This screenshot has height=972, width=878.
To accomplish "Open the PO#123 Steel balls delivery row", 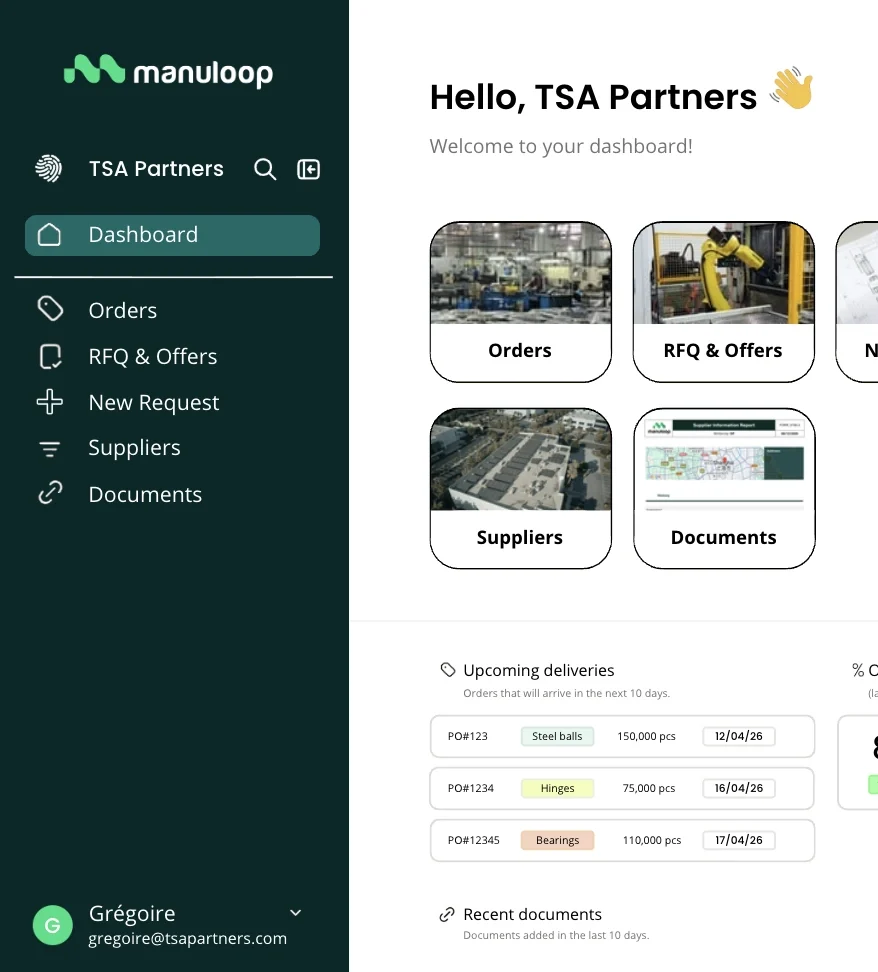I will (622, 736).
